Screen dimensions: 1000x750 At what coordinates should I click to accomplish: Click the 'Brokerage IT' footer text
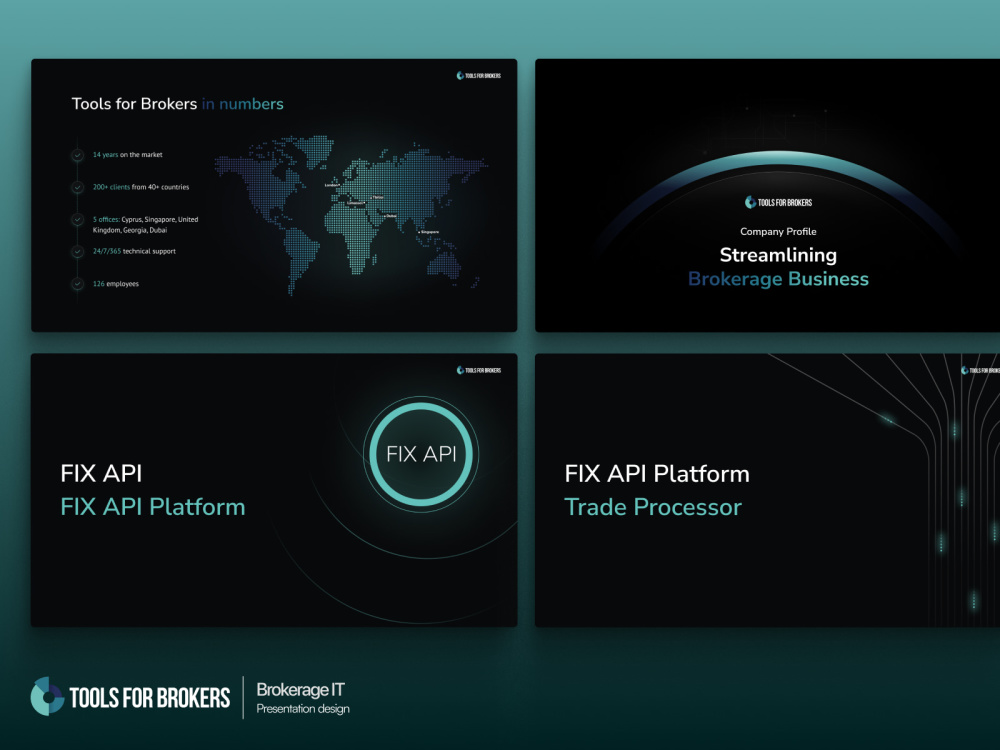[300, 690]
